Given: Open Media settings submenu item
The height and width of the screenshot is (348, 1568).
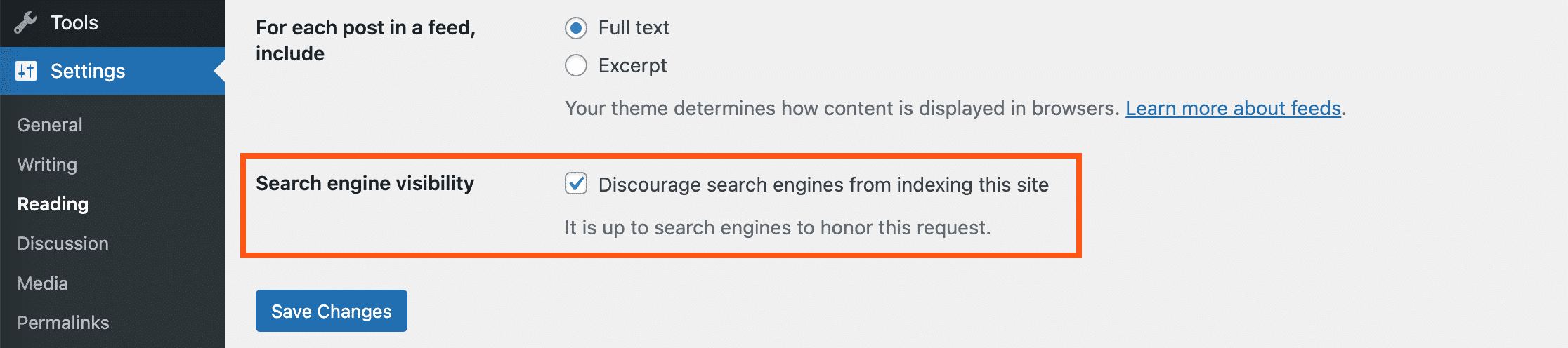Looking at the screenshot, I should point(42,283).
